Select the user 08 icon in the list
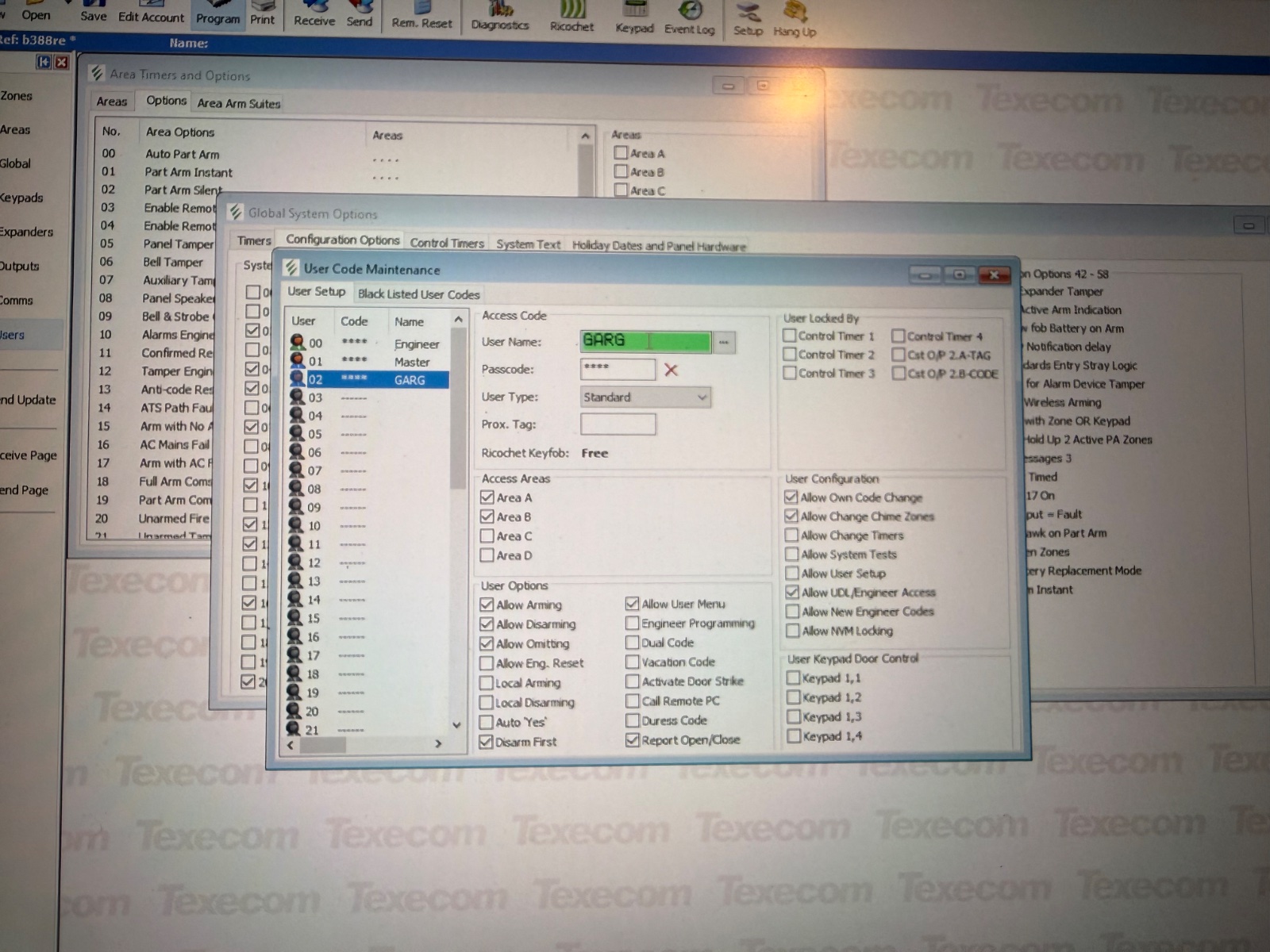The height and width of the screenshot is (952, 1270). (x=297, y=489)
